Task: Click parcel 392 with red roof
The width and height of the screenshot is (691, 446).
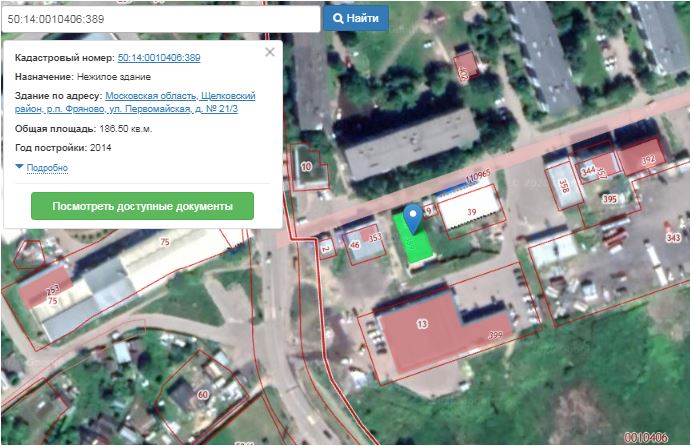Action: point(648,160)
